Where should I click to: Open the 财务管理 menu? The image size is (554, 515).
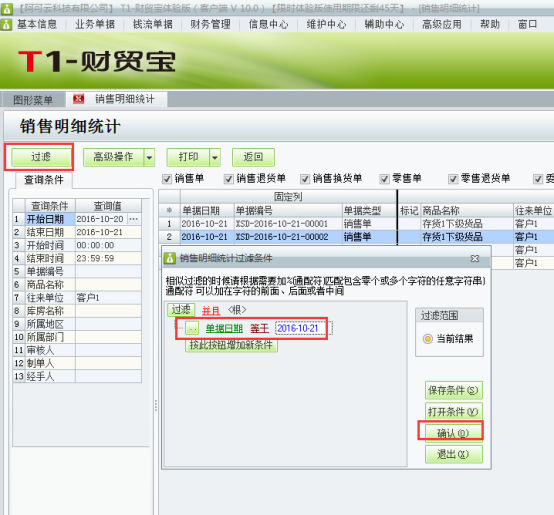point(211,24)
